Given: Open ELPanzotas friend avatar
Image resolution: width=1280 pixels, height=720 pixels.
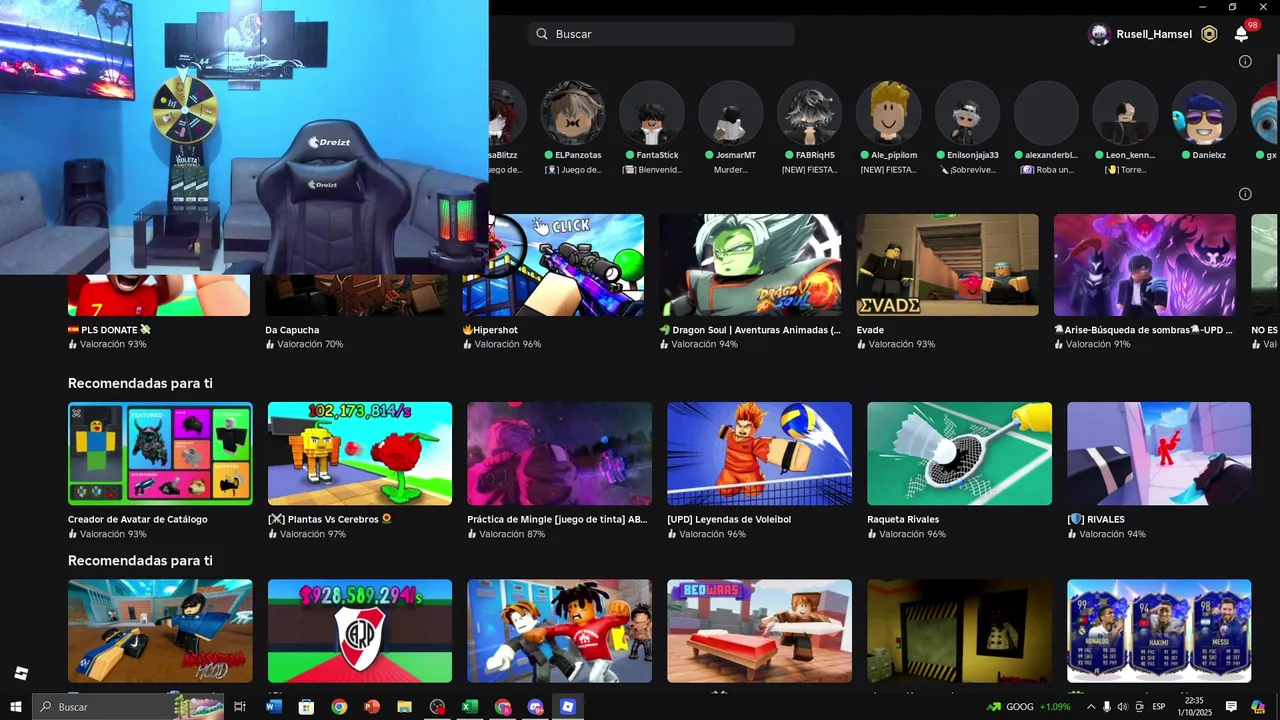Looking at the screenshot, I should click(x=573, y=113).
